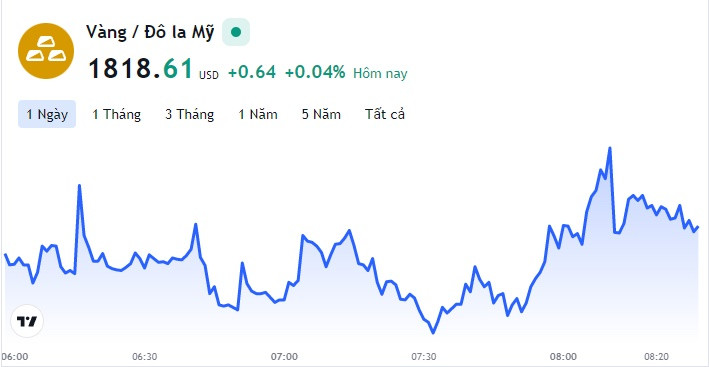The width and height of the screenshot is (709, 367).
Task: Click the Hôm nay label
Action: (x=380, y=73)
